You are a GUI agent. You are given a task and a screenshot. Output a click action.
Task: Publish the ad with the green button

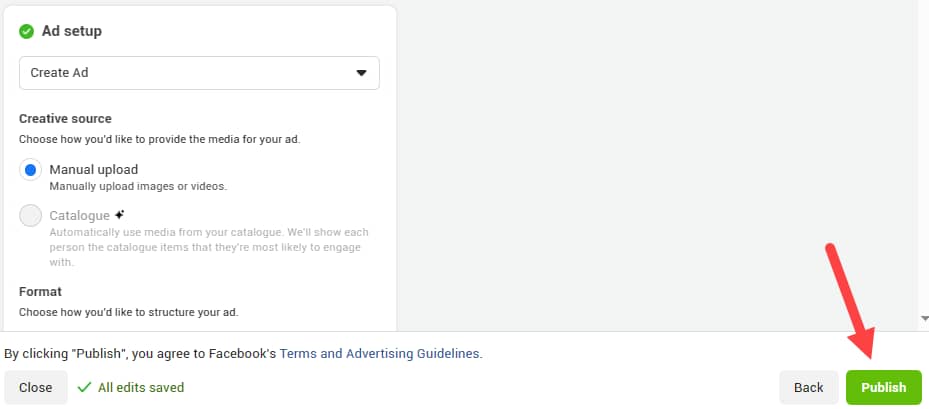(x=883, y=388)
